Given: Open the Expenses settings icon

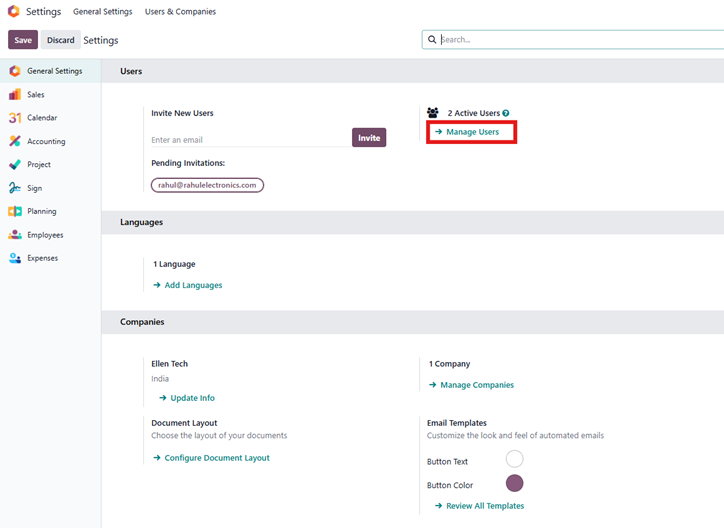Looking at the screenshot, I should click(x=14, y=258).
